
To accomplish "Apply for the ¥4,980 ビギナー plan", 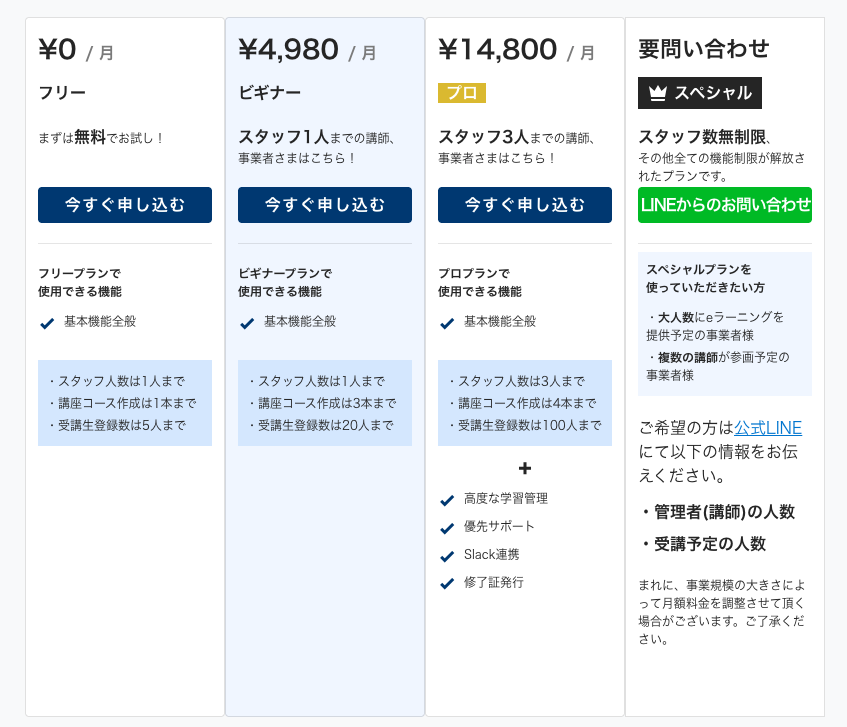I will (325, 205).
